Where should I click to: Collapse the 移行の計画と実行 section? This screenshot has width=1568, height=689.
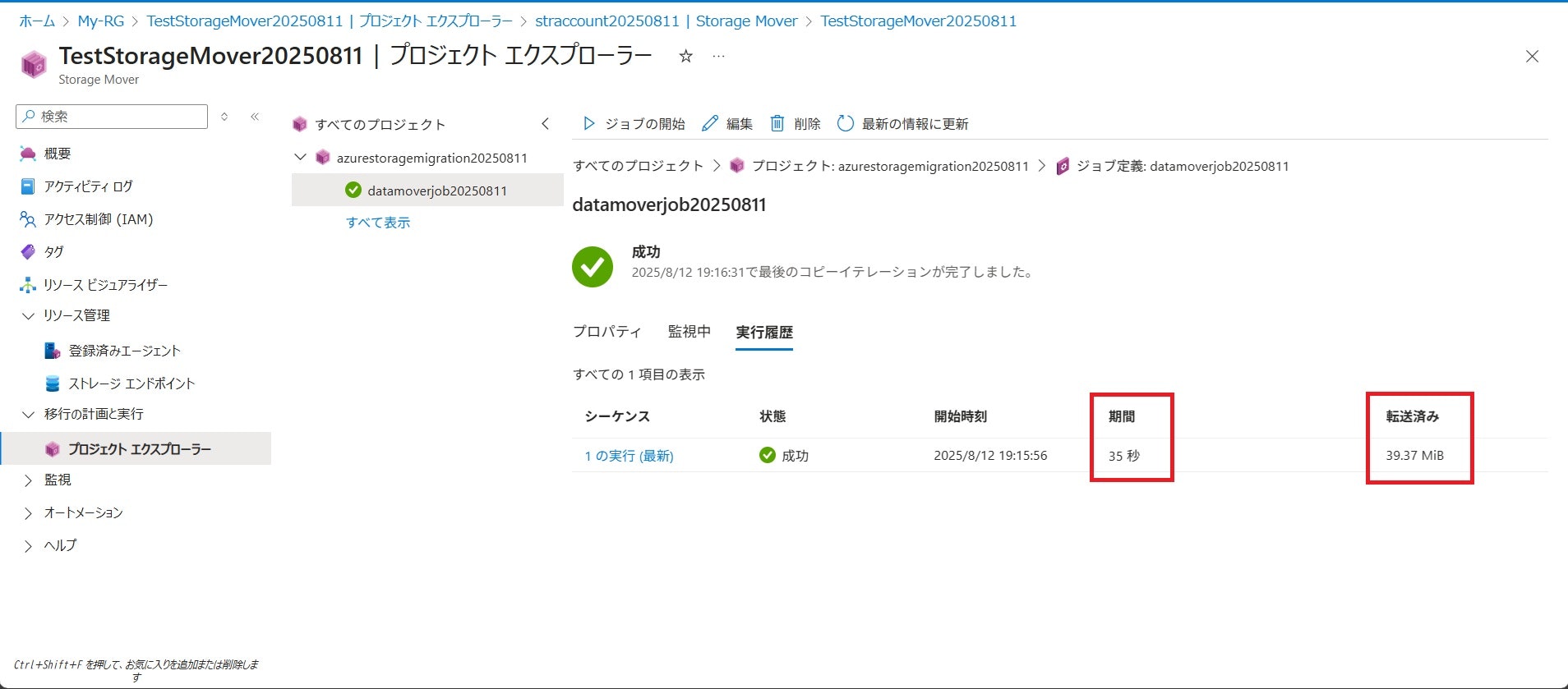tap(28, 414)
